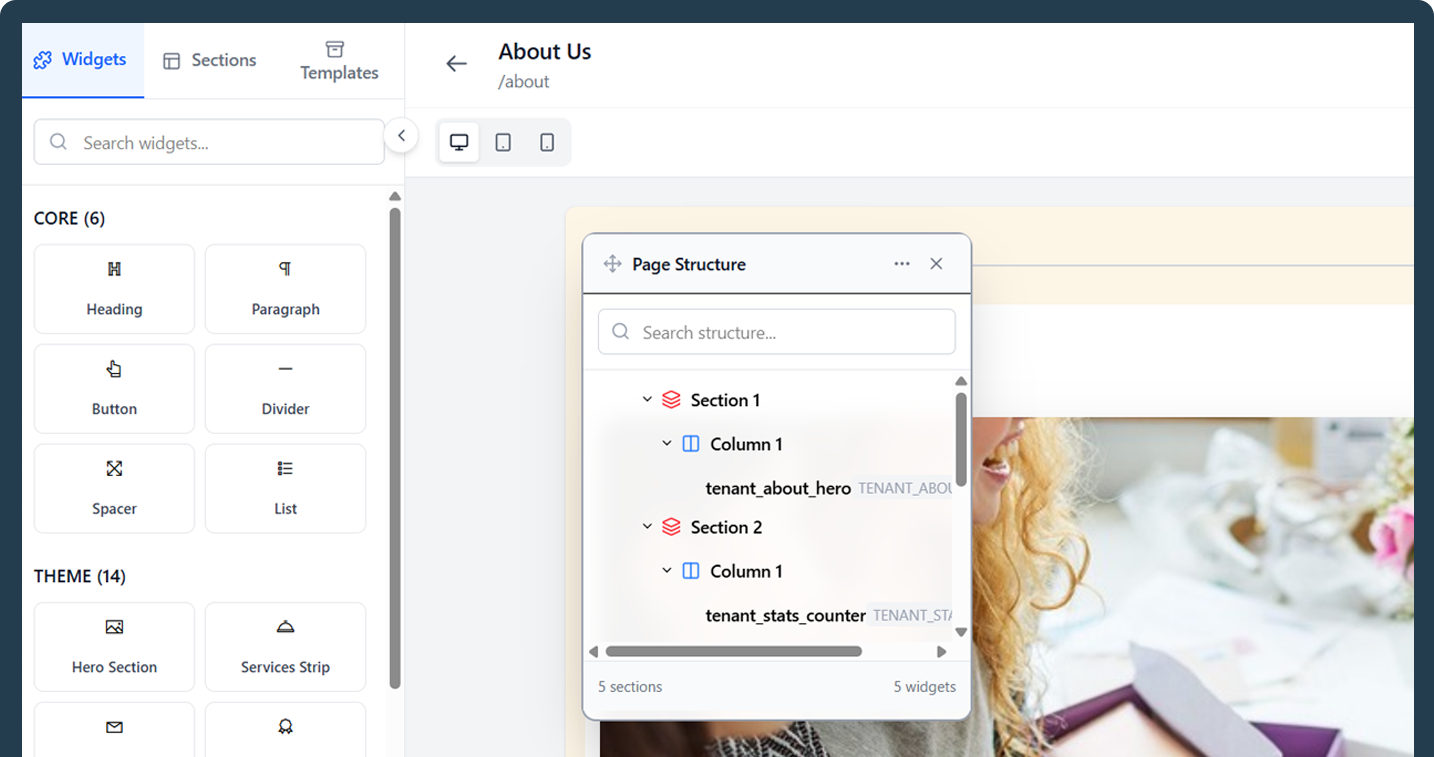Insert the Spacer widget
1434x757 pixels.
coord(114,489)
